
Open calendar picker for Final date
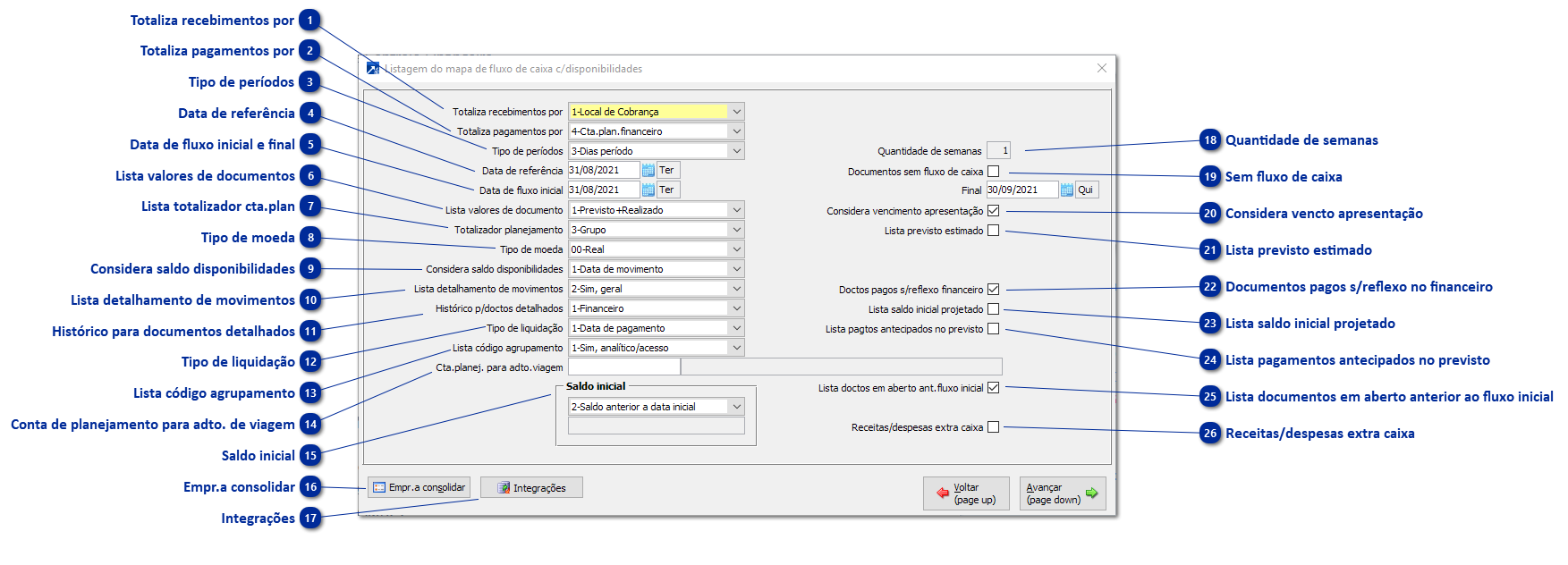[x=1066, y=190]
